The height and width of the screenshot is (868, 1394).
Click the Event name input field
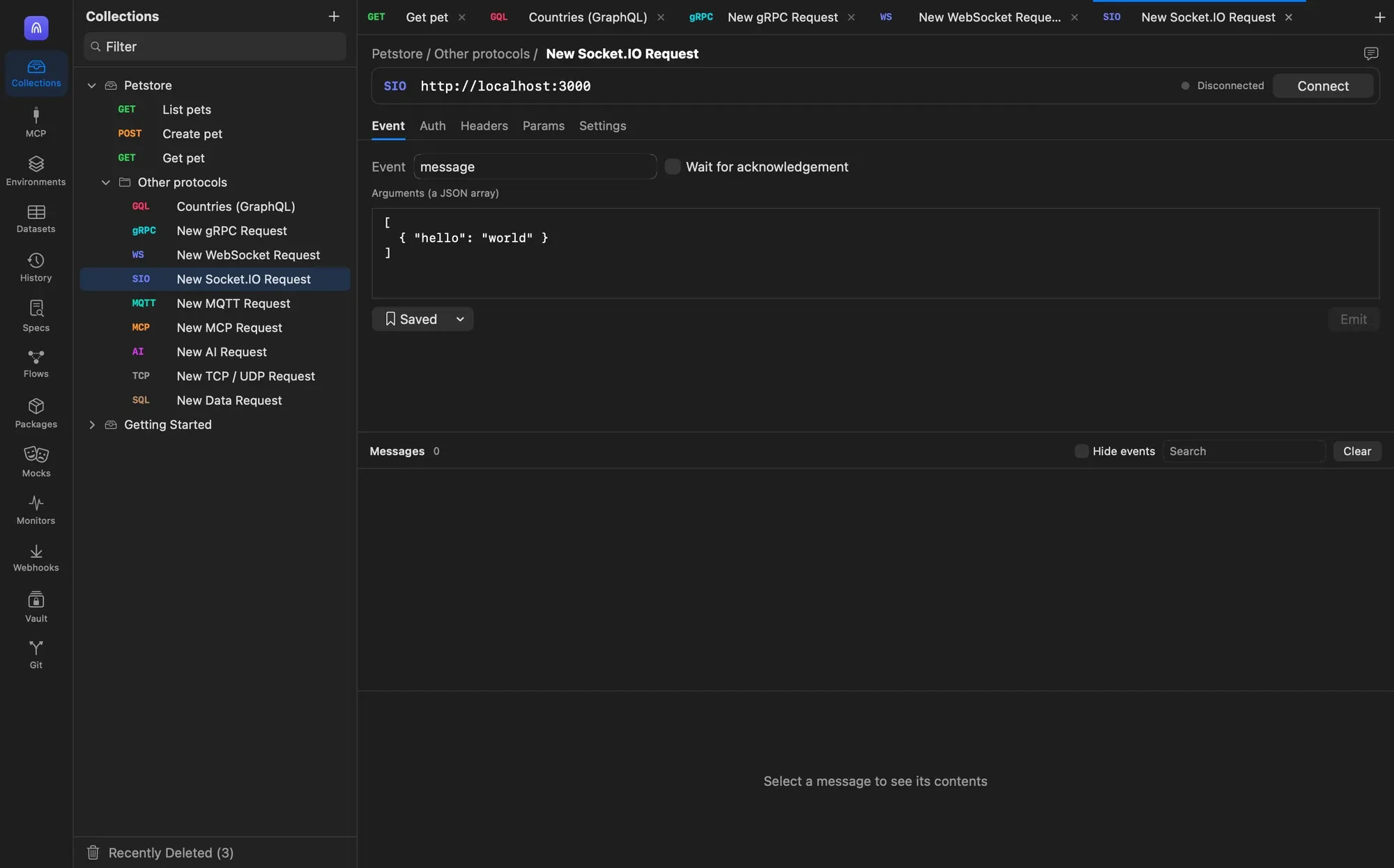[535, 166]
